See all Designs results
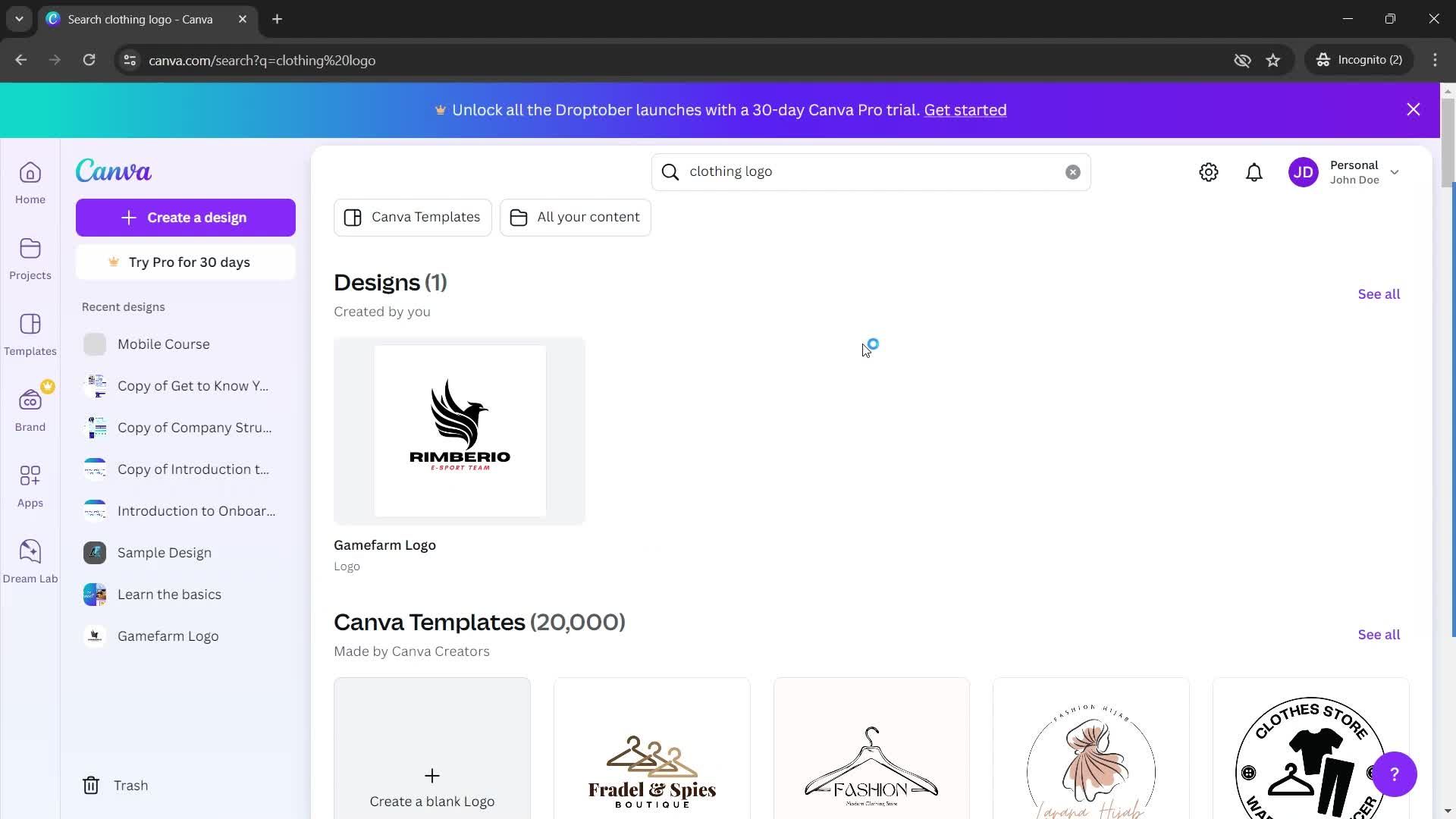 pyautogui.click(x=1379, y=294)
